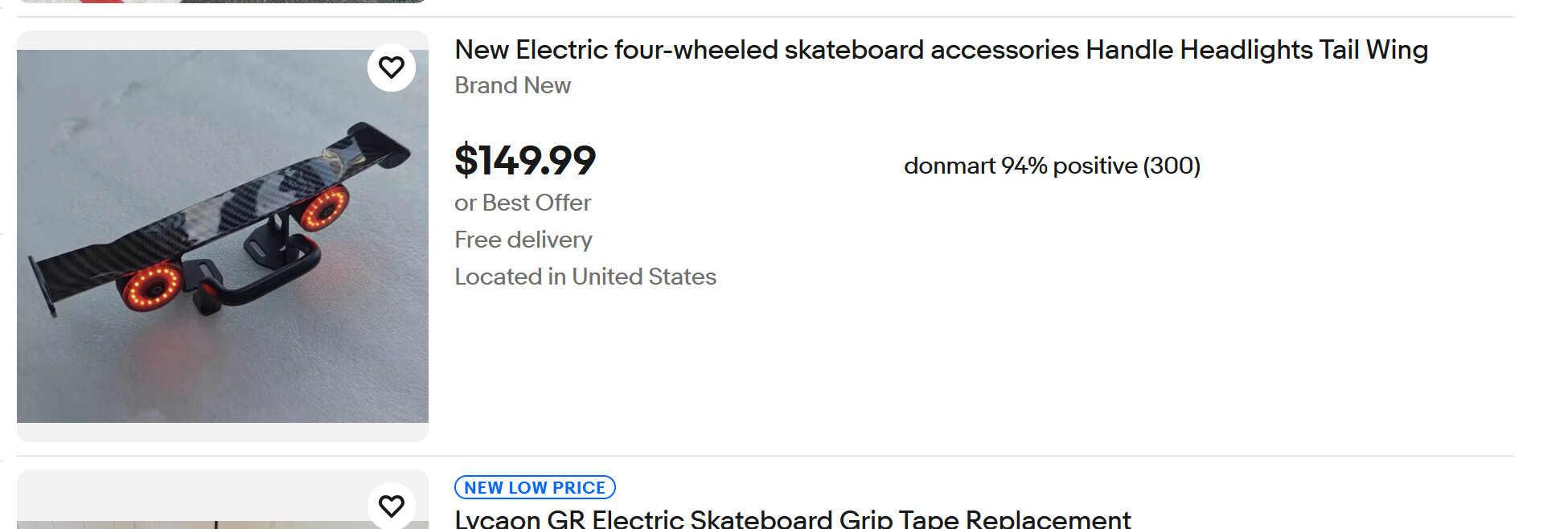Click the Brand New condition label
Screen dimensions: 1568x529
[x=512, y=85]
